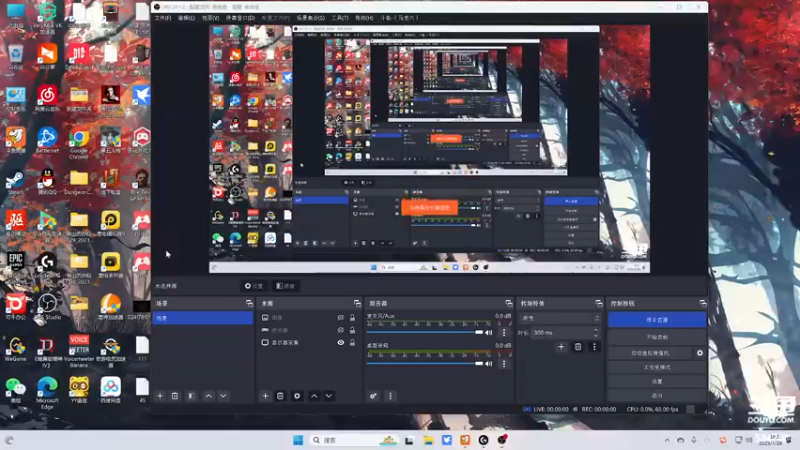Click Exit button in Controls panel

[x=657, y=395]
